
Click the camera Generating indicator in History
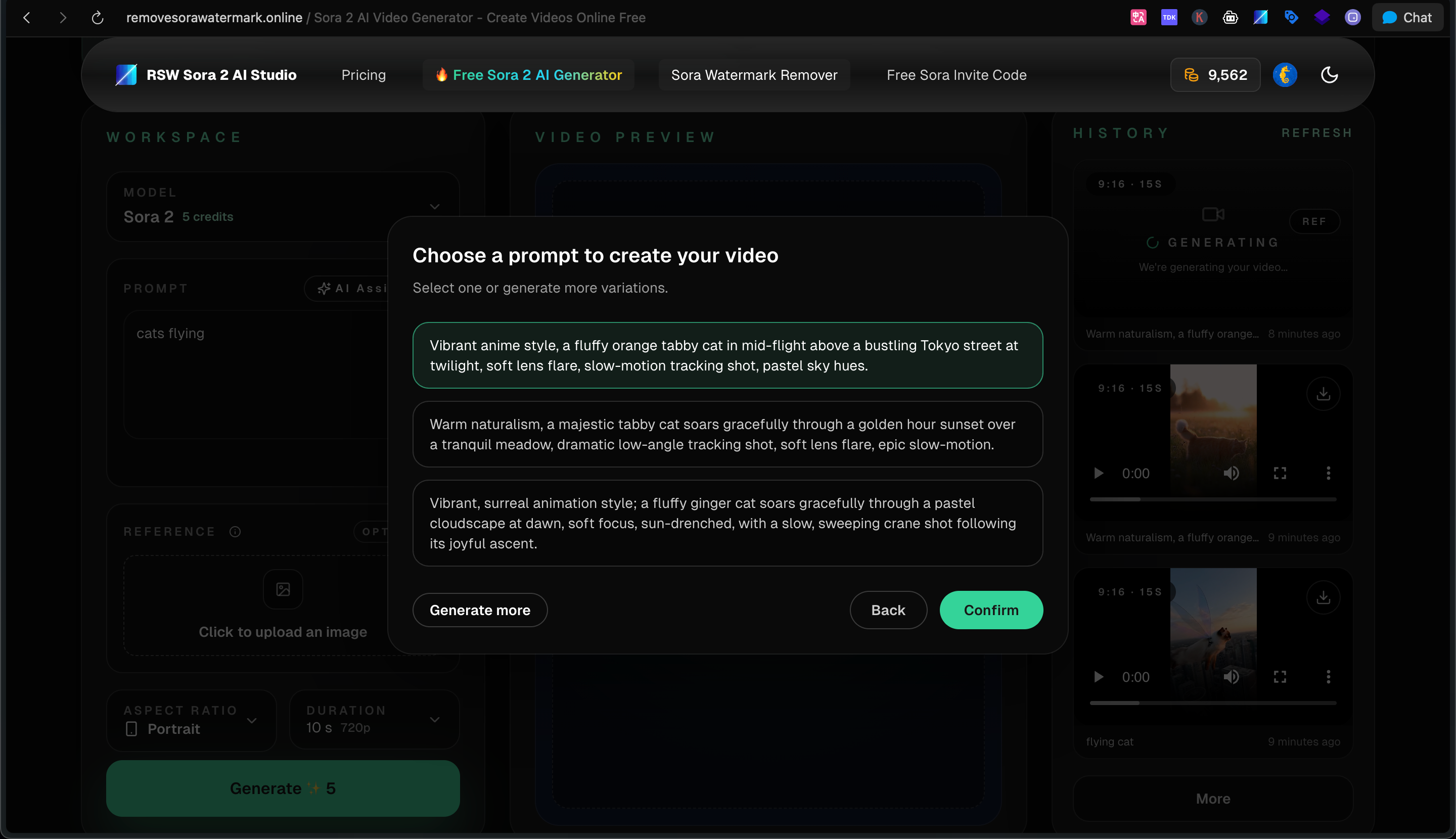click(1213, 214)
